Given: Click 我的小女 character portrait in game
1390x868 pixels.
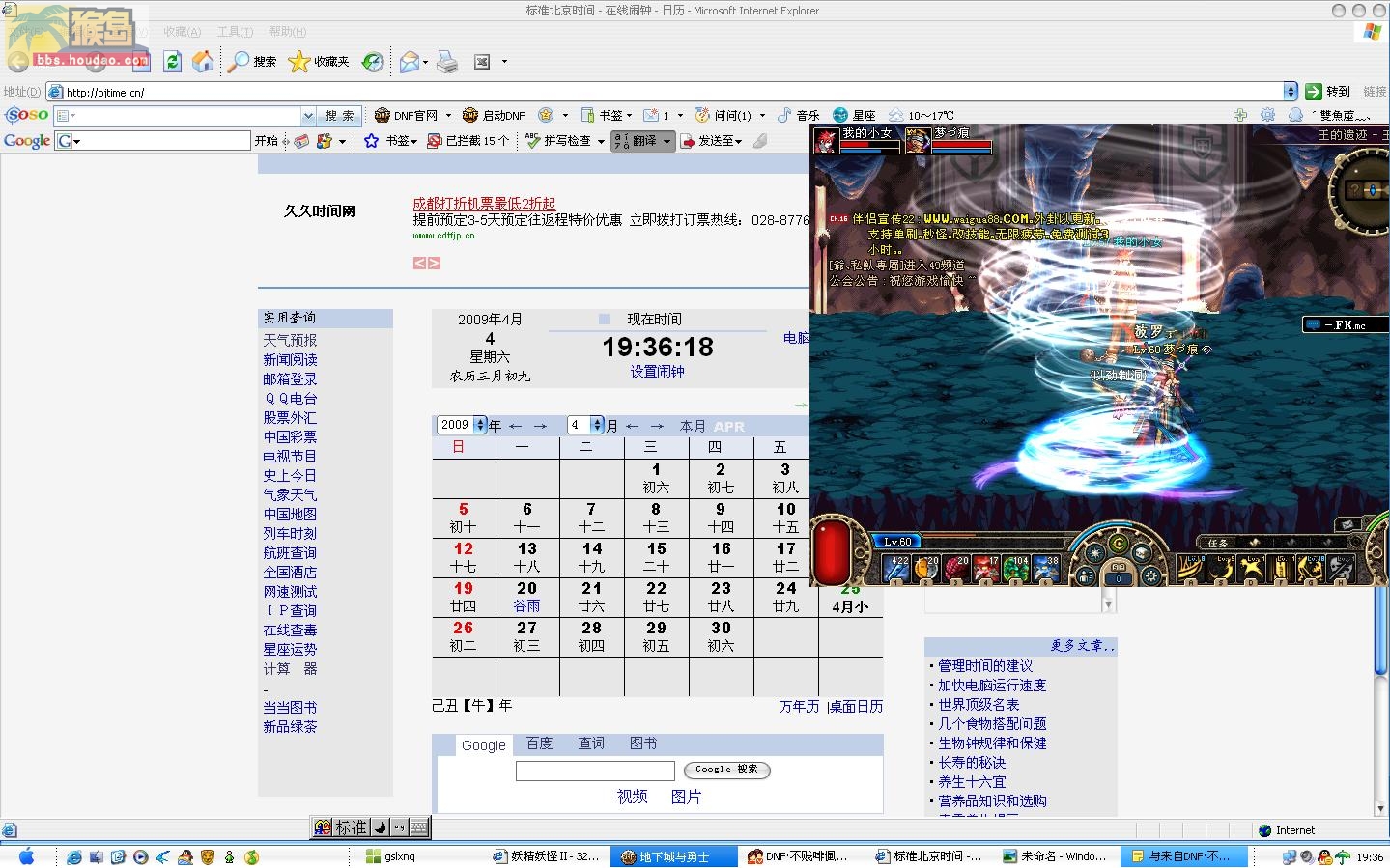Looking at the screenshot, I should (x=827, y=141).
